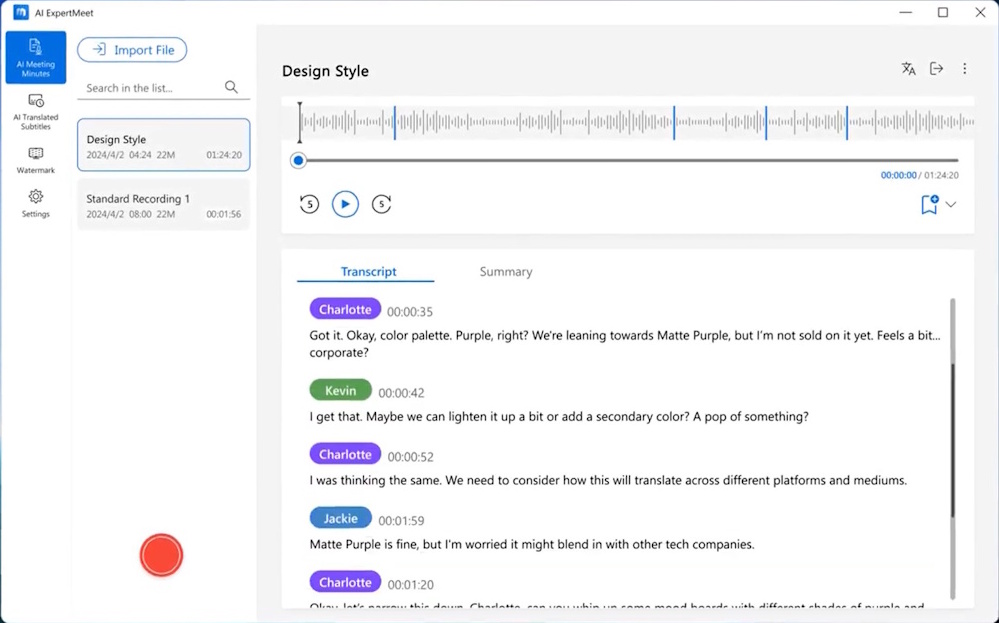This screenshot has height=623, width=999.
Task: Click the search magnifier icon
Action: coord(231,88)
